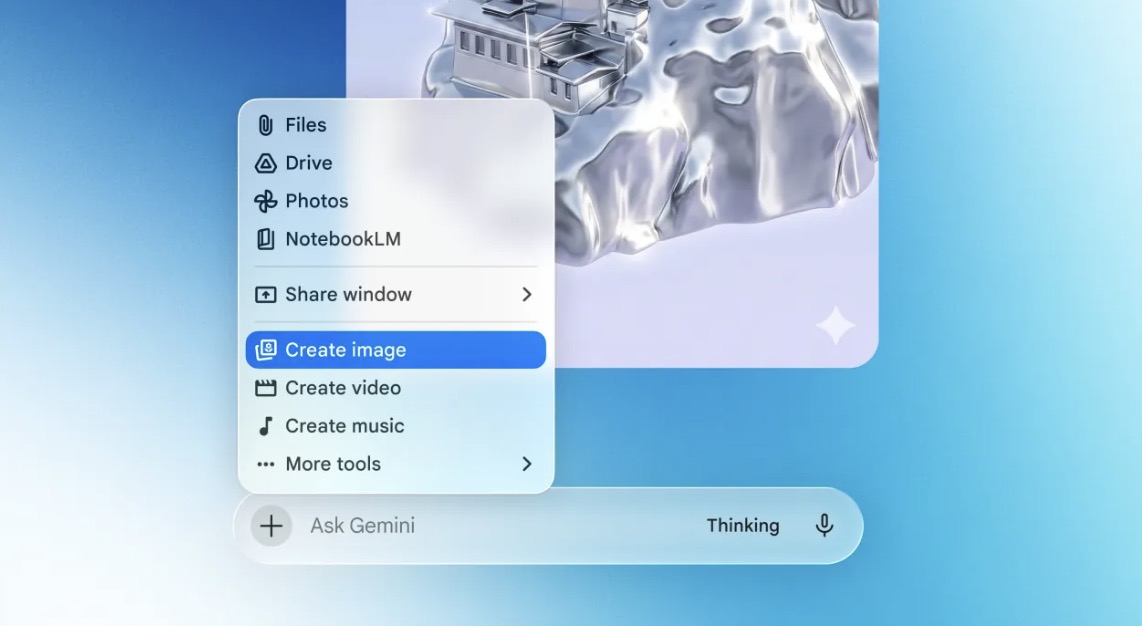Click the More tools ellipsis icon
Screen dimensions: 1142x626
(x=265, y=464)
